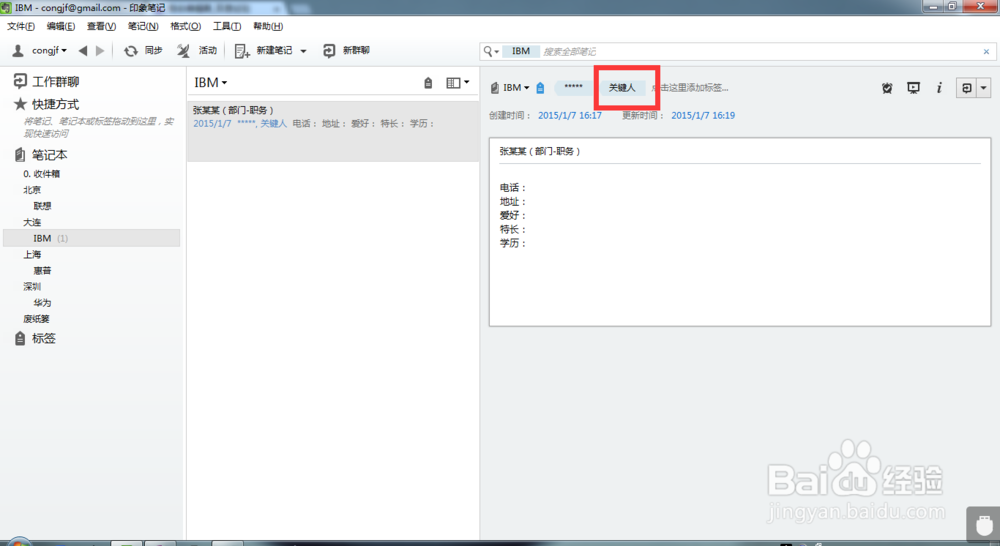
Task: Open the 帮助(H) menu
Action: click(268, 26)
